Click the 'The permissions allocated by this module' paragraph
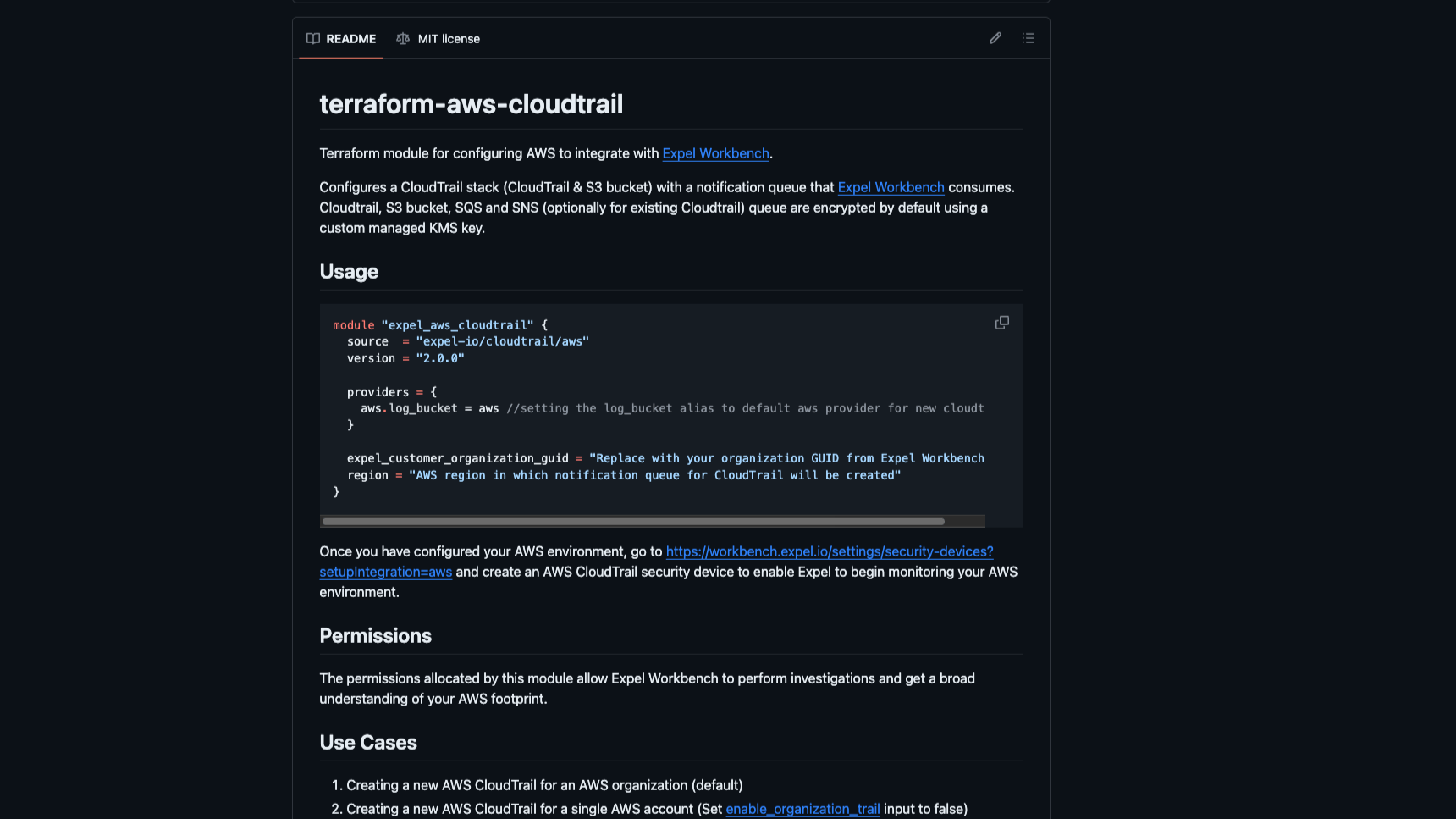This screenshot has height=819, width=1456. click(647, 689)
